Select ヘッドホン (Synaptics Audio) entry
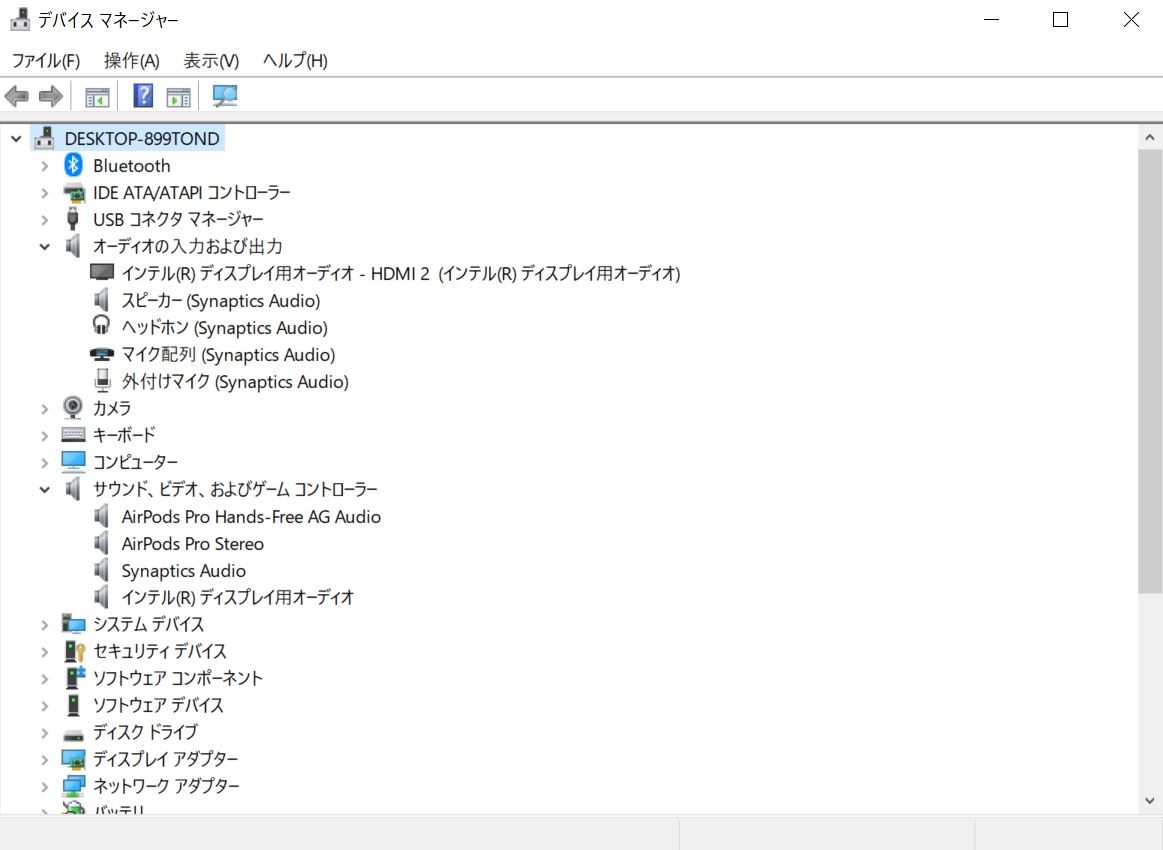This screenshot has width=1163, height=850. [224, 327]
